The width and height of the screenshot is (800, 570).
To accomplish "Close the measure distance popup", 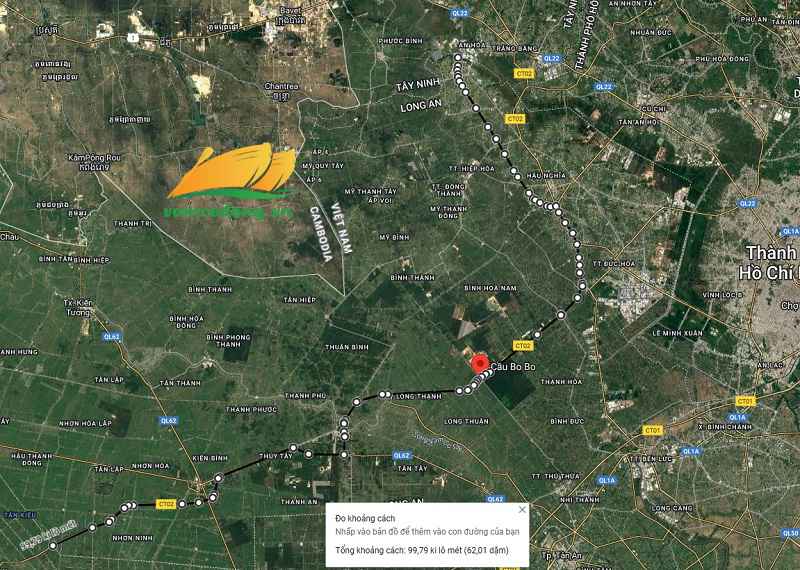I will pyautogui.click(x=521, y=510).
